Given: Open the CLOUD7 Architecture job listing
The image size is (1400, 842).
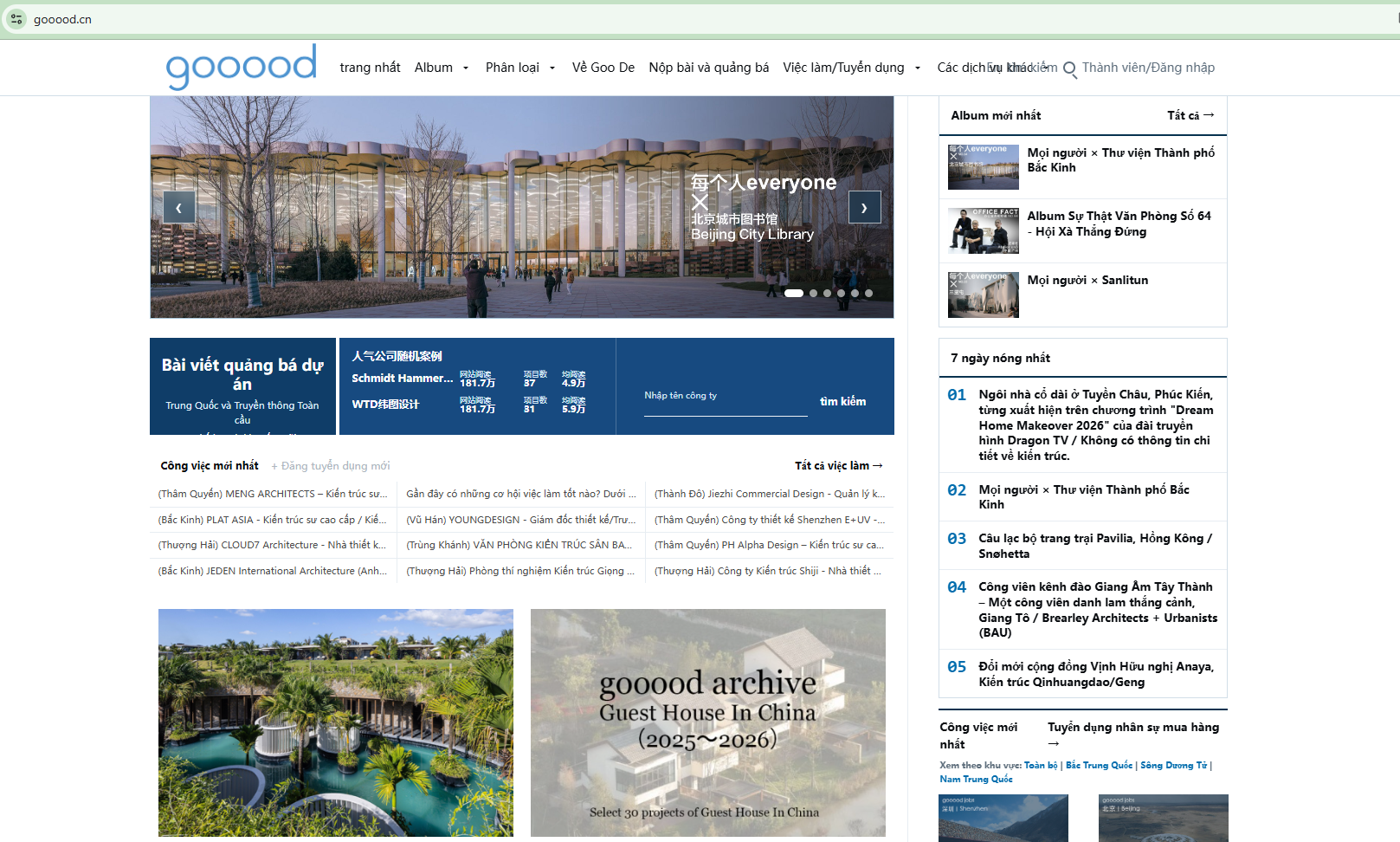Looking at the screenshot, I should click(x=273, y=545).
